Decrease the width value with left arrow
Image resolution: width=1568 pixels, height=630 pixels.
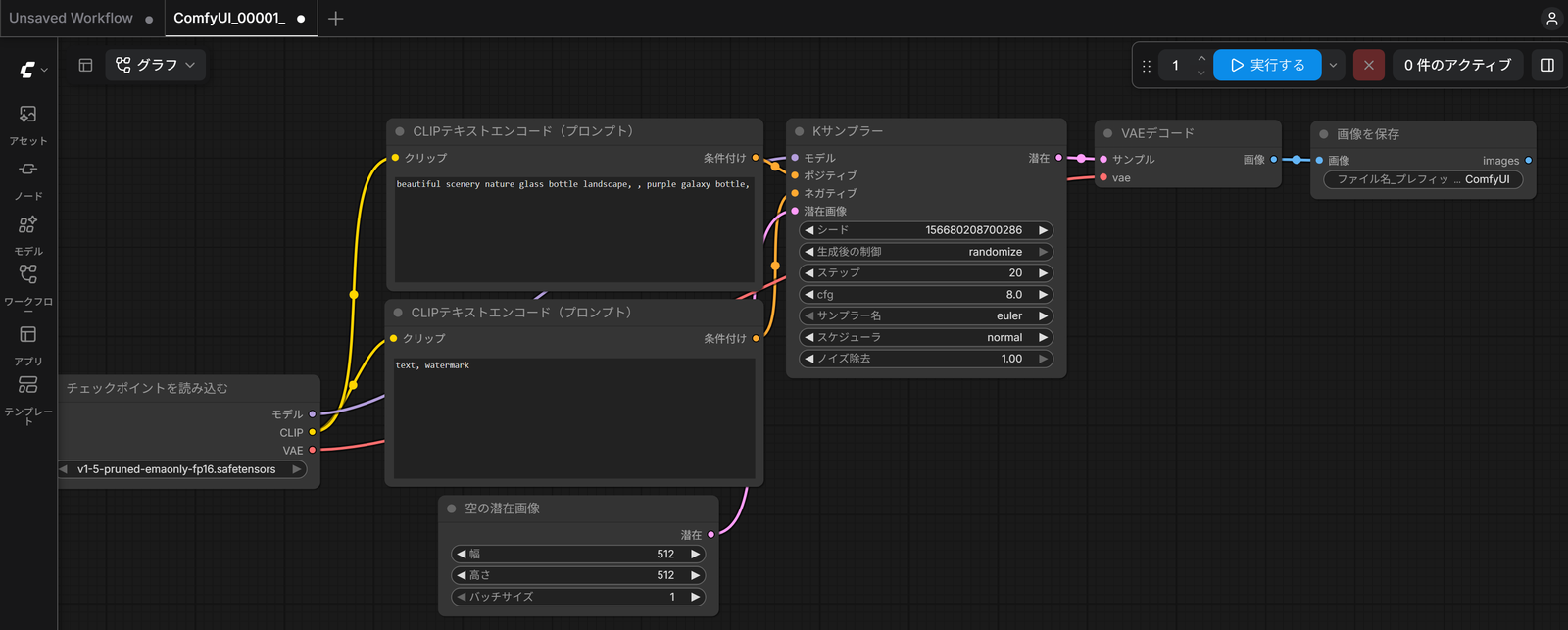(462, 554)
